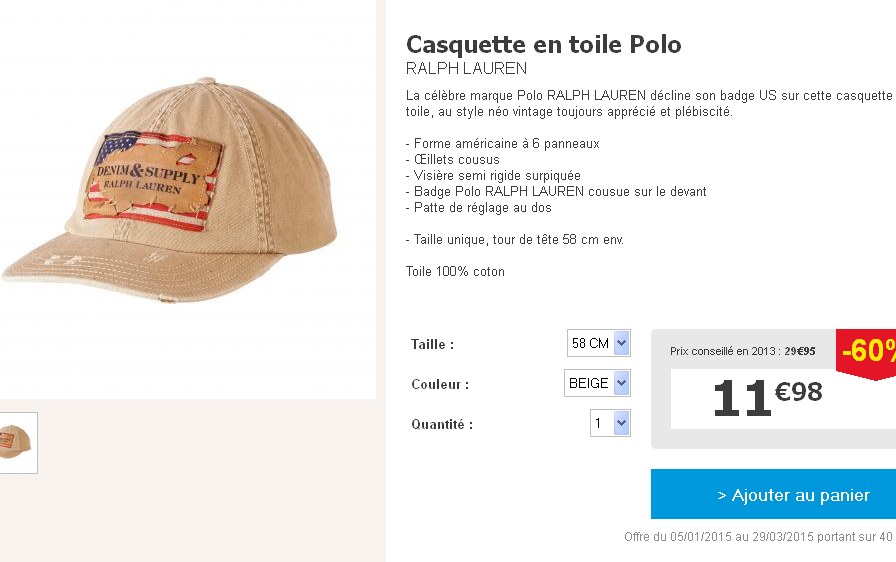
Task: Click the small cap thumbnail image
Action: pos(17,442)
